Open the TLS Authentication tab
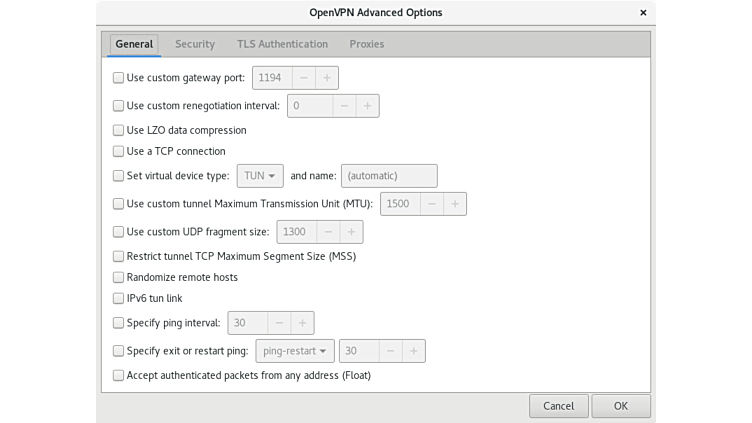752x423 pixels. point(282,44)
